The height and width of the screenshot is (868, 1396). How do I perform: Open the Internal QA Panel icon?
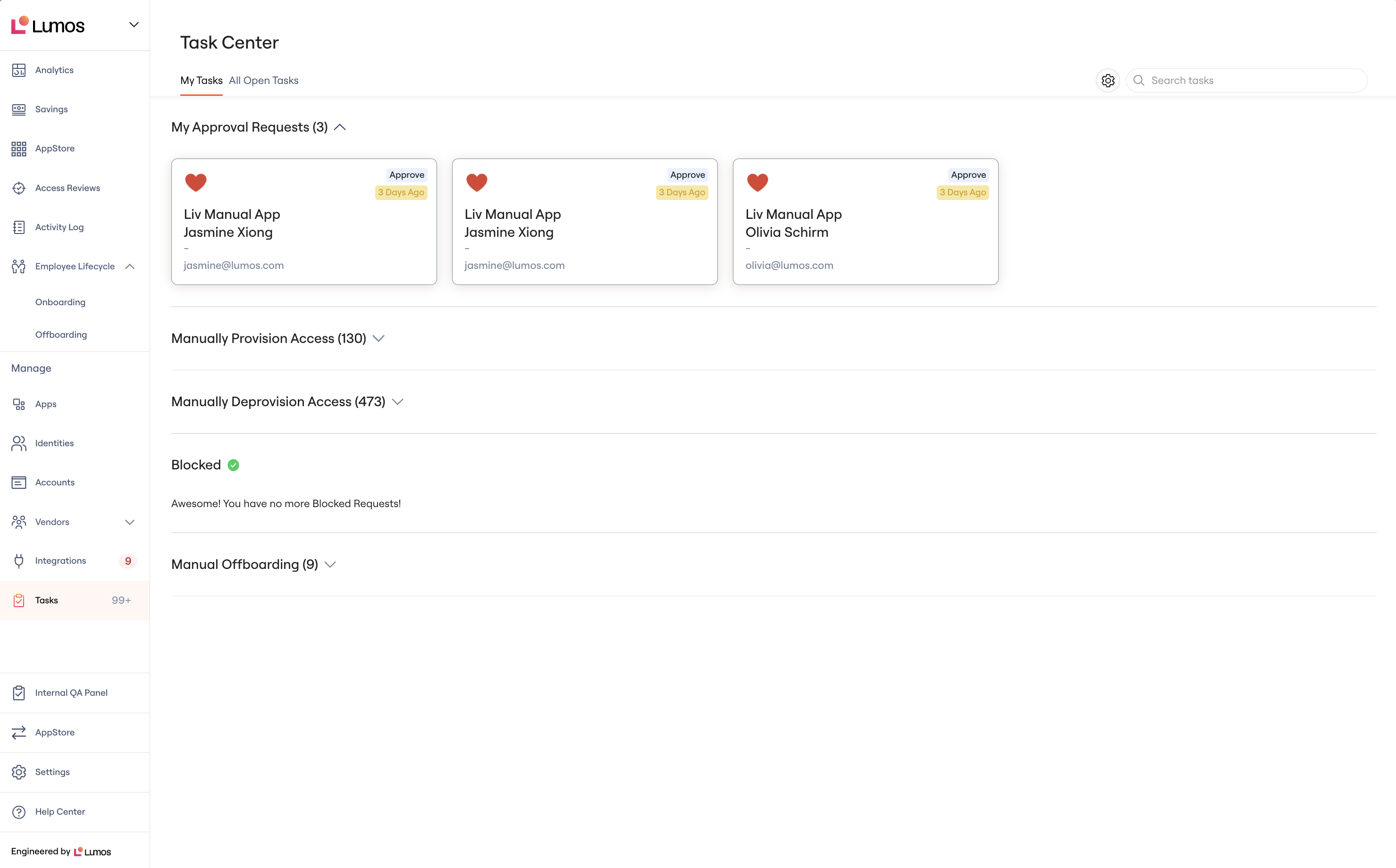pos(19,693)
